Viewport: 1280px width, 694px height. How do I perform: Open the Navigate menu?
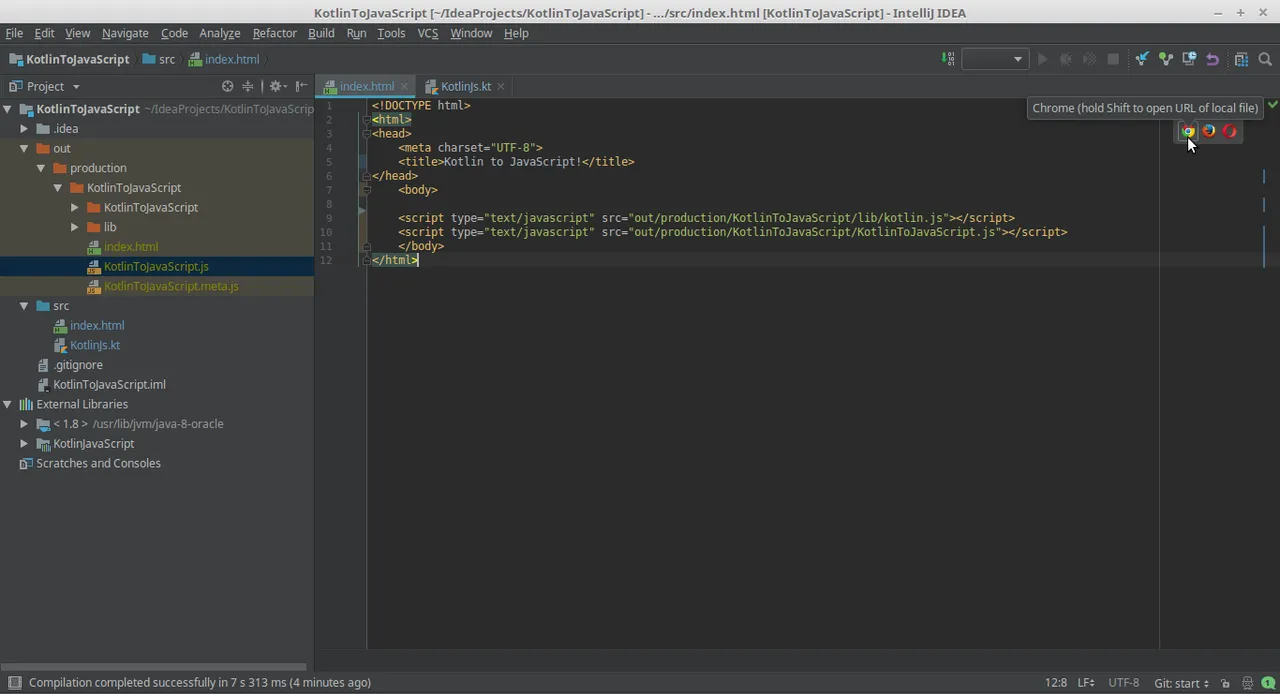tap(125, 33)
